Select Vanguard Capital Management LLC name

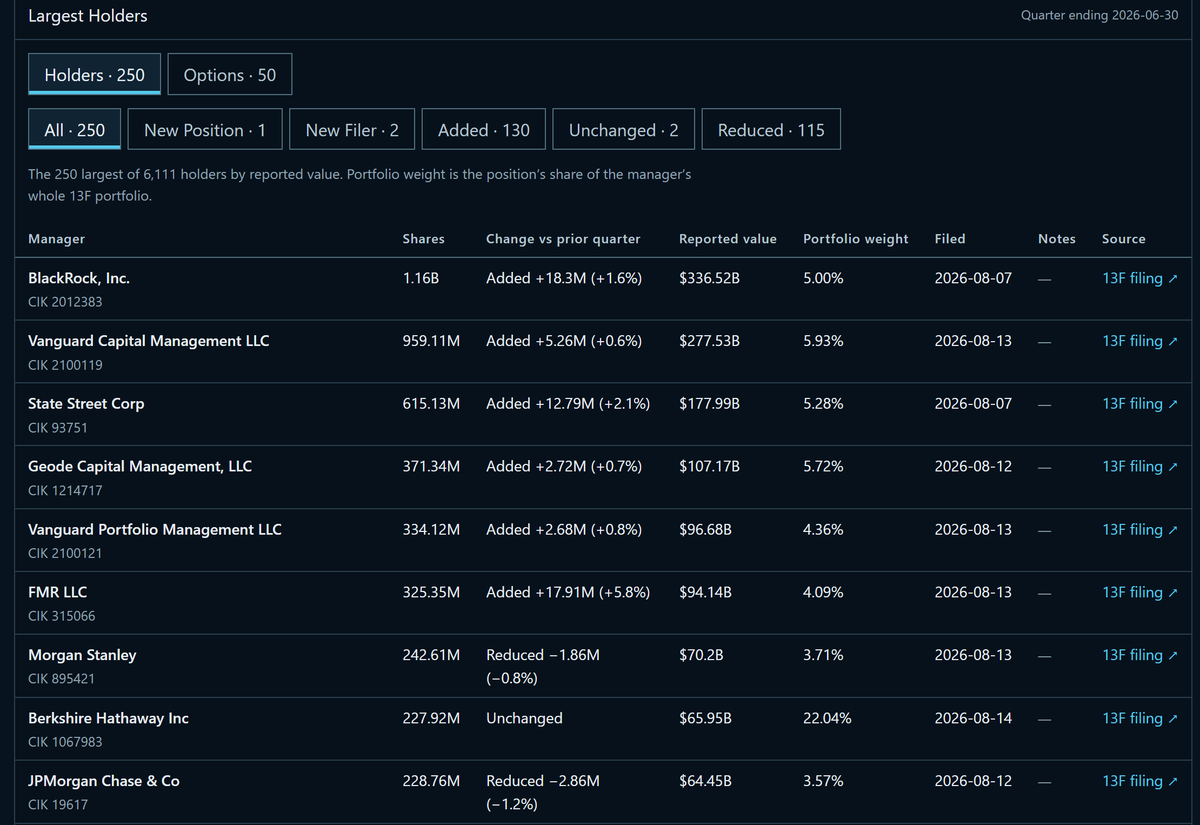click(x=149, y=341)
